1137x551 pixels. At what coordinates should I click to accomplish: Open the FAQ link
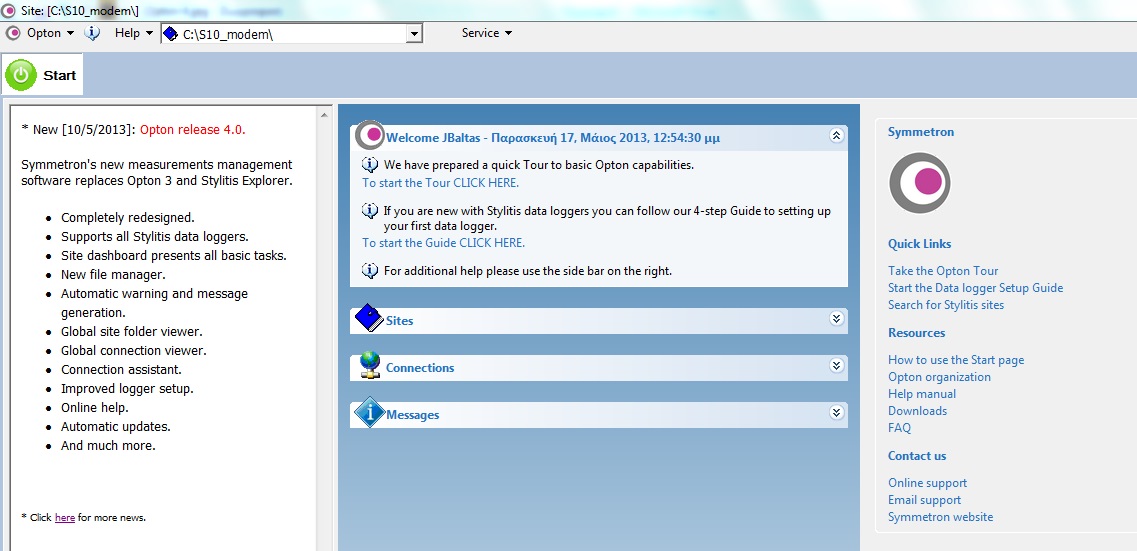900,428
